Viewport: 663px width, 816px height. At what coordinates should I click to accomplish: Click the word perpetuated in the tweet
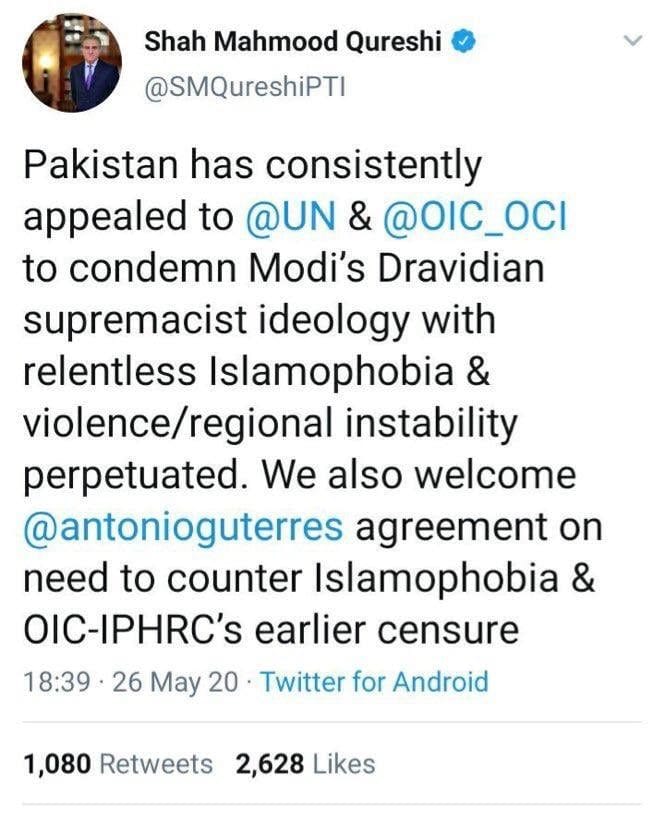pos(135,475)
